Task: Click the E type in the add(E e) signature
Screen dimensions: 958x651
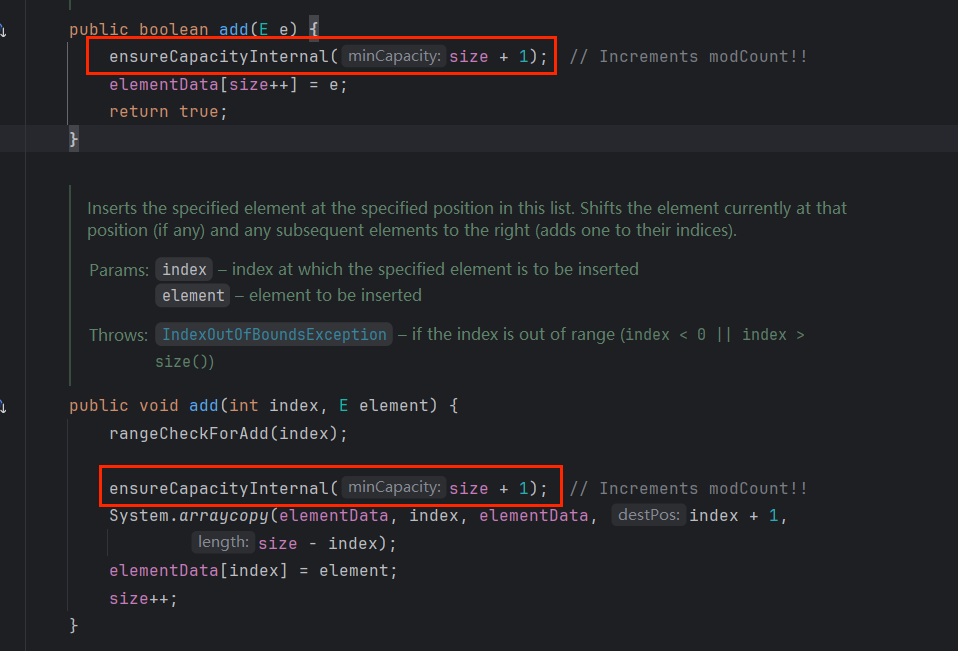Action: (x=263, y=29)
